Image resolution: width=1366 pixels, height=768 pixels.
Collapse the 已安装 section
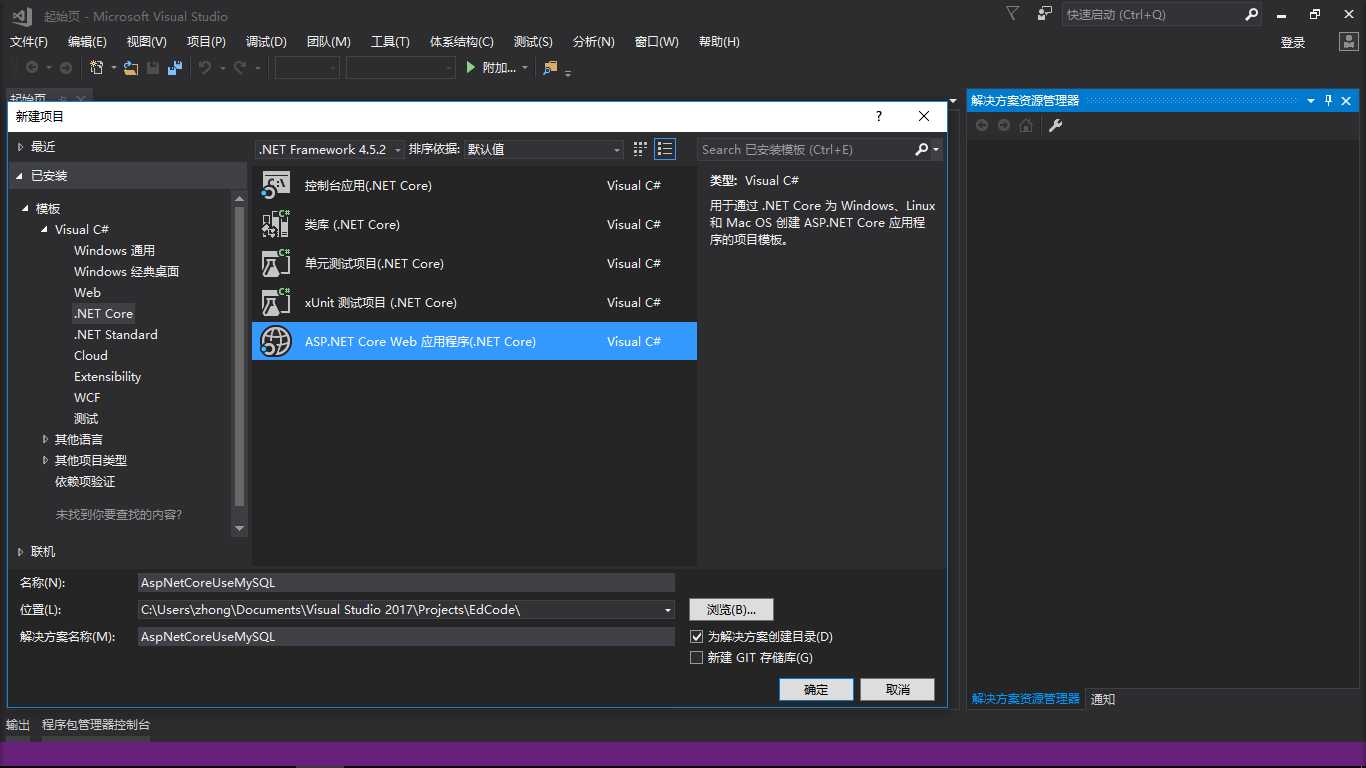(x=20, y=175)
